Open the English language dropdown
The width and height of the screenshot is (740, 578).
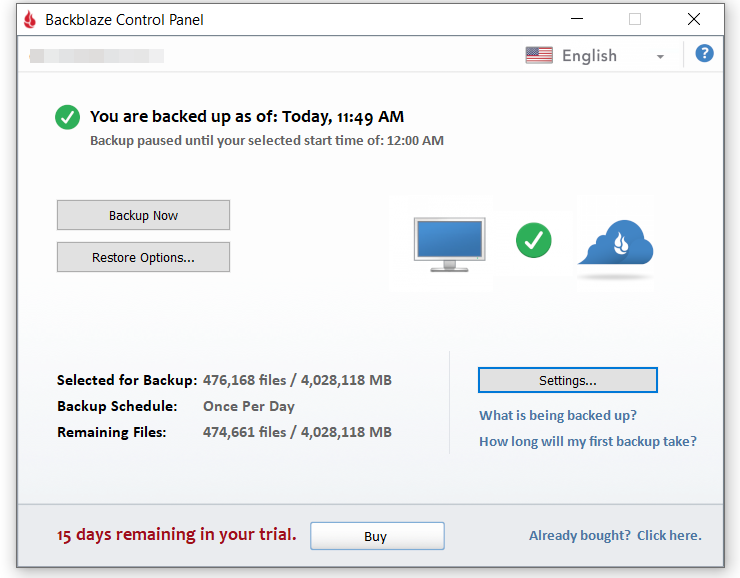coord(589,56)
